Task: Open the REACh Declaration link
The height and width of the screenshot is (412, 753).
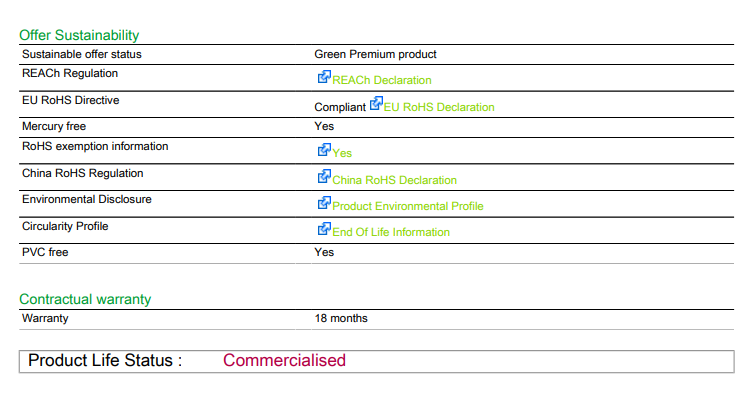Action: [382, 80]
